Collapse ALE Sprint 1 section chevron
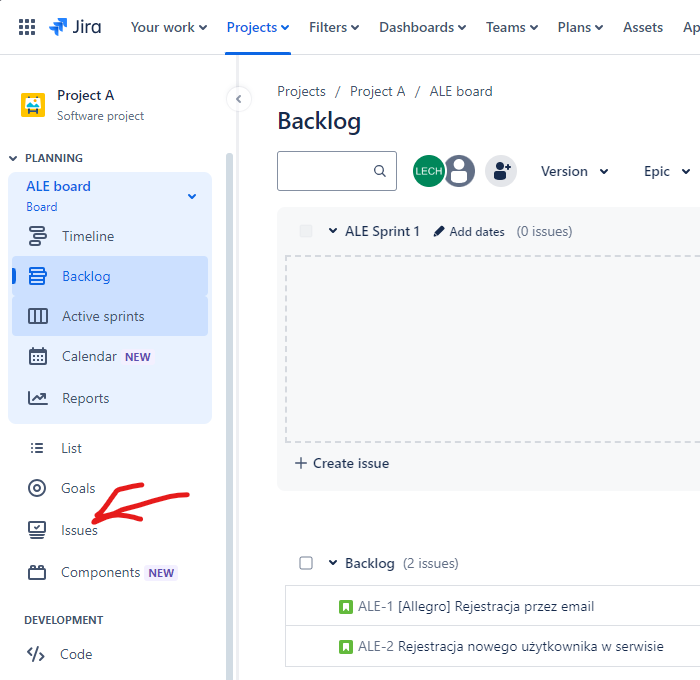Screen dimensions: 700x680 click(x=333, y=231)
